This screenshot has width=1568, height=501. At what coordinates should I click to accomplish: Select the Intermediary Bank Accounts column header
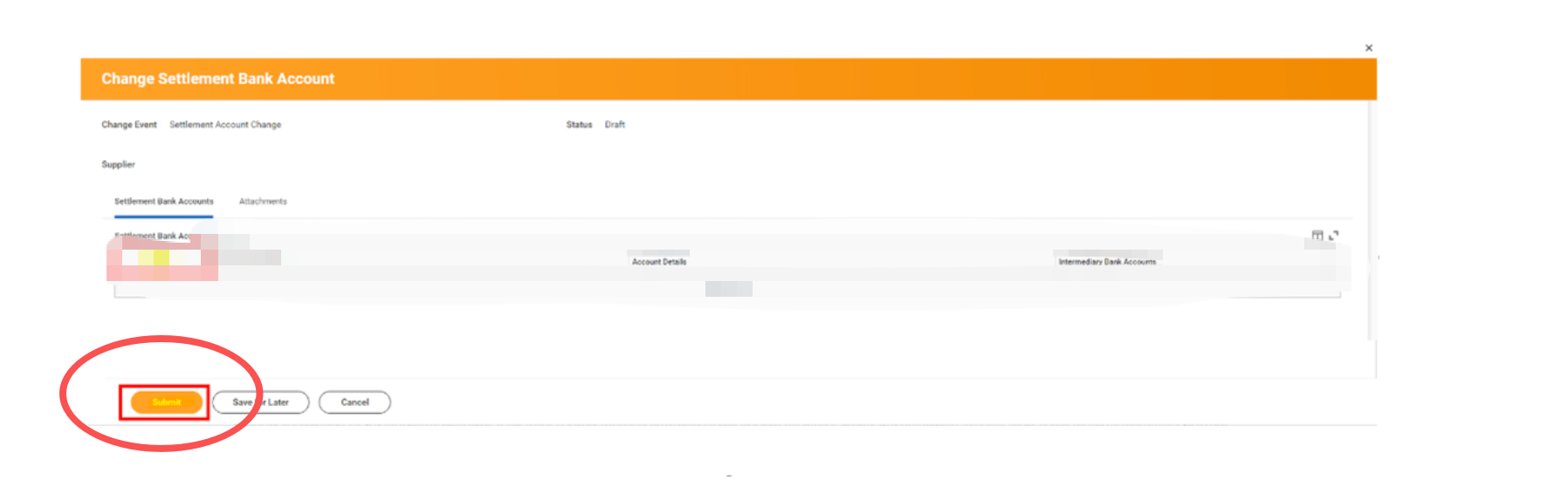click(1107, 262)
